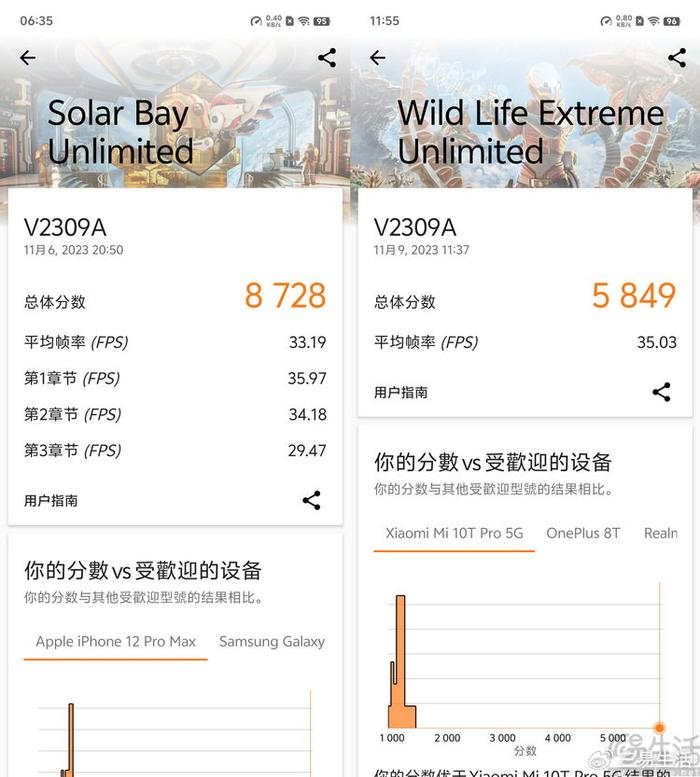Share the 5 849 score card
Image resolution: width=700 pixels, height=777 pixels.
click(661, 392)
